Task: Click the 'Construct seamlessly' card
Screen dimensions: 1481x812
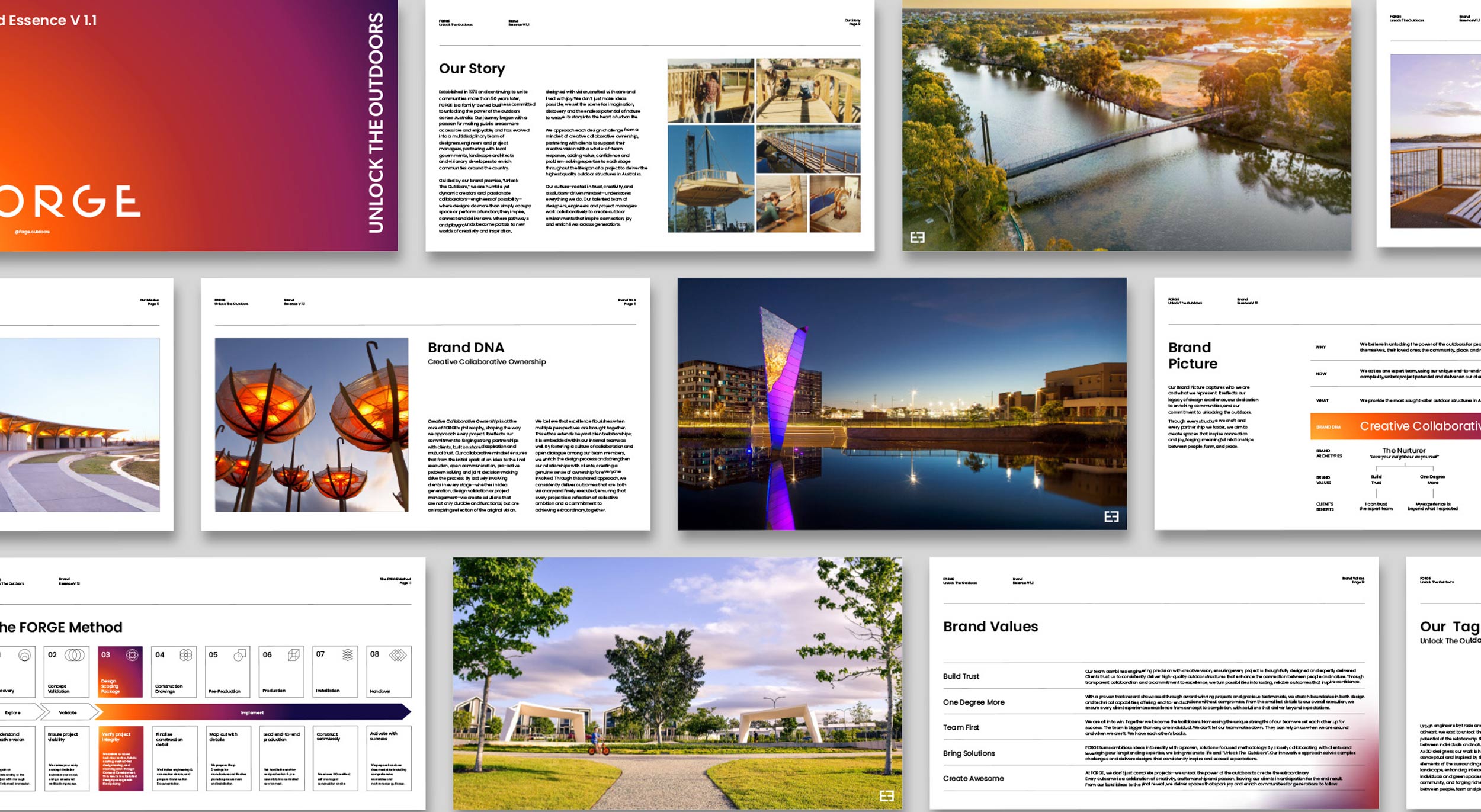Action: [x=335, y=759]
